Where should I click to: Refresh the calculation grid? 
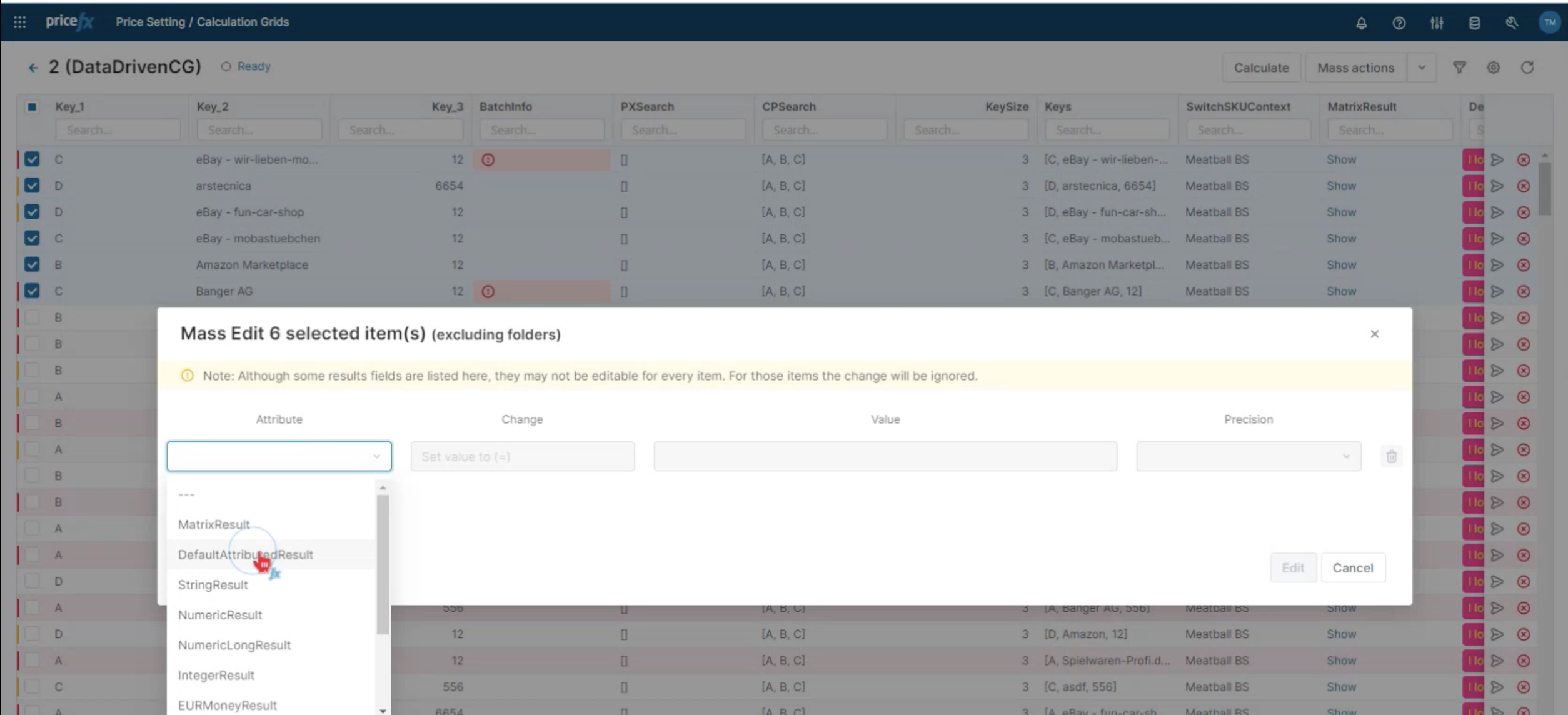[x=1527, y=67]
